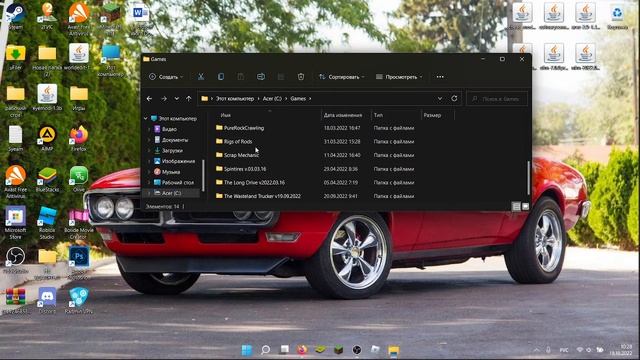The height and width of the screenshot is (360, 640).
Task: Expand chevron after Games in breadcrumb
Action: click(x=310, y=99)
